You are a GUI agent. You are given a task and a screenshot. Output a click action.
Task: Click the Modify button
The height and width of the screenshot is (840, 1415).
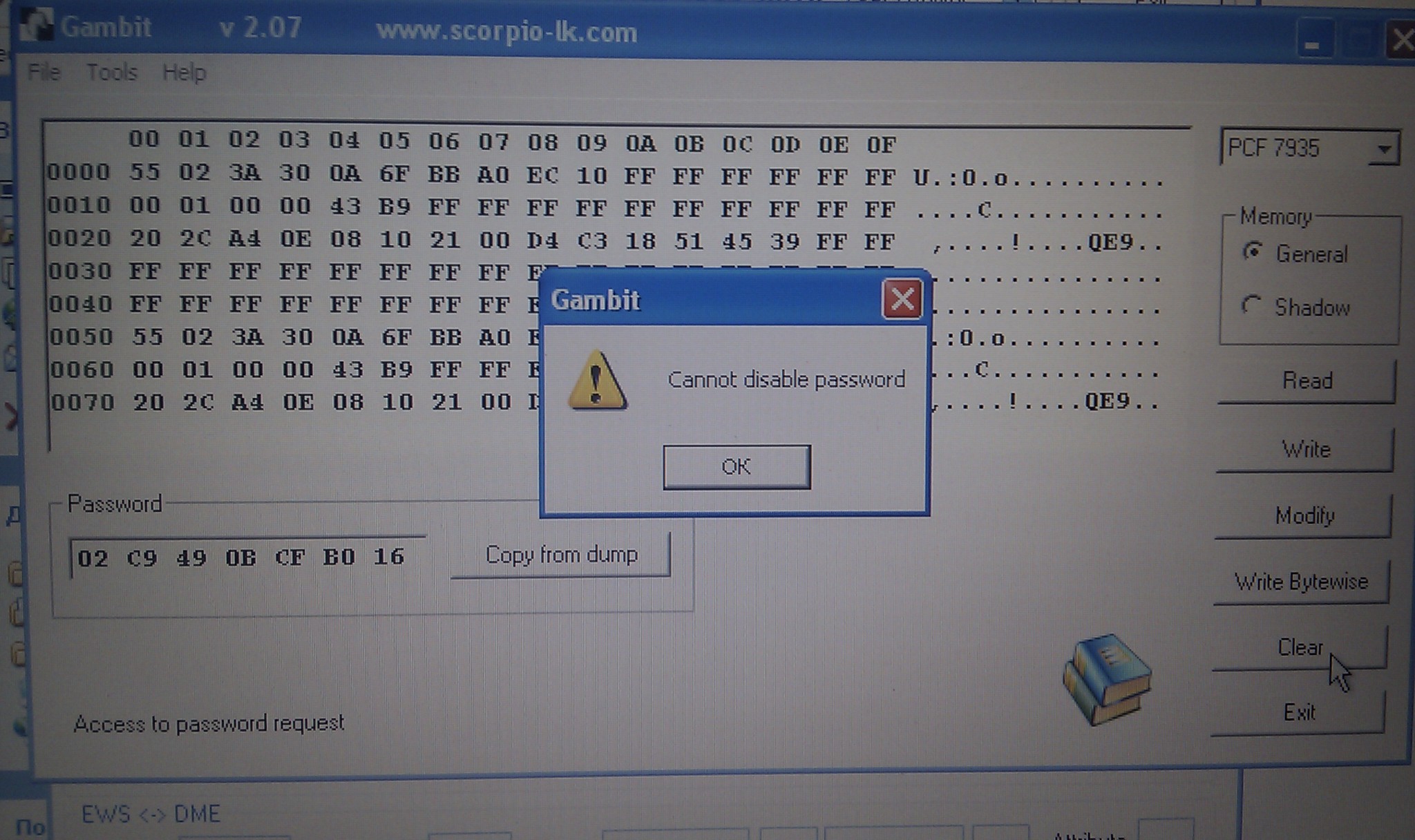(x=1303, y=515)
